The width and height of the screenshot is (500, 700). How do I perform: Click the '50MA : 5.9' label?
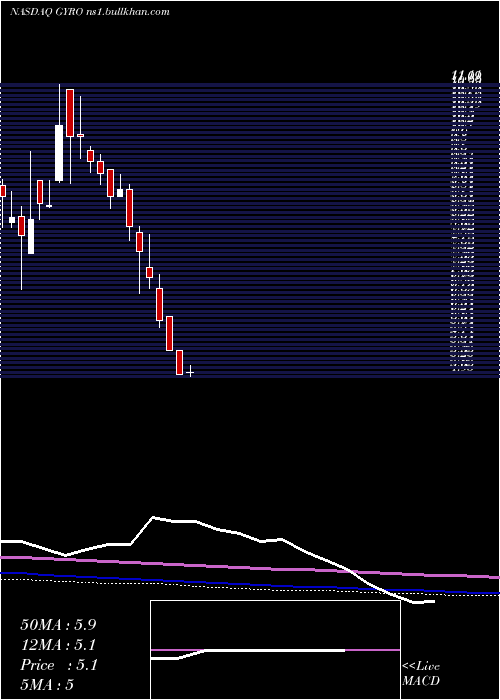pyautogui.click(x=58, y=625)
